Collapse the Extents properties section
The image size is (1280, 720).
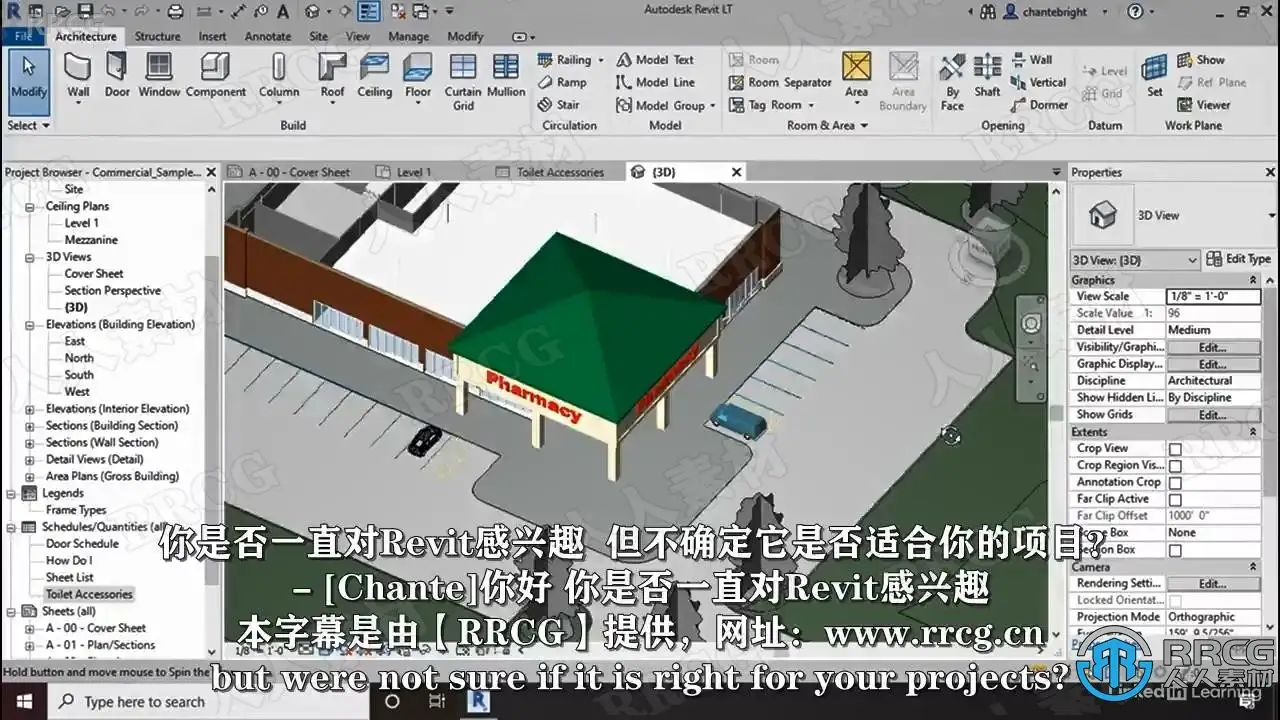(1254, 432)
